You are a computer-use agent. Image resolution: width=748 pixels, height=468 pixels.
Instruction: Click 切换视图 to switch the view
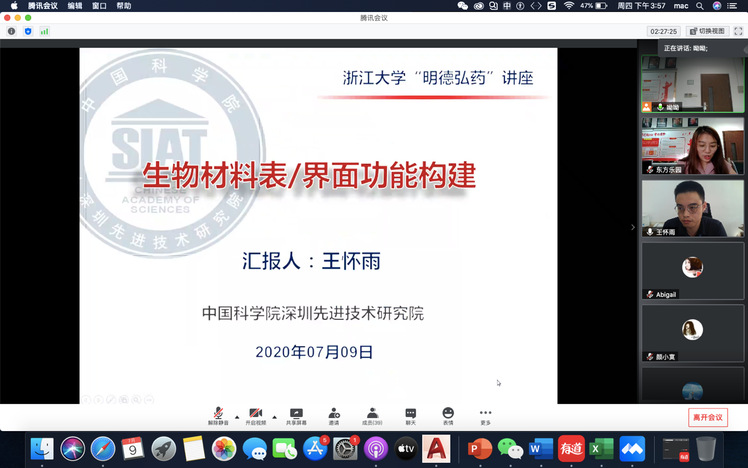tap(707, 31)
